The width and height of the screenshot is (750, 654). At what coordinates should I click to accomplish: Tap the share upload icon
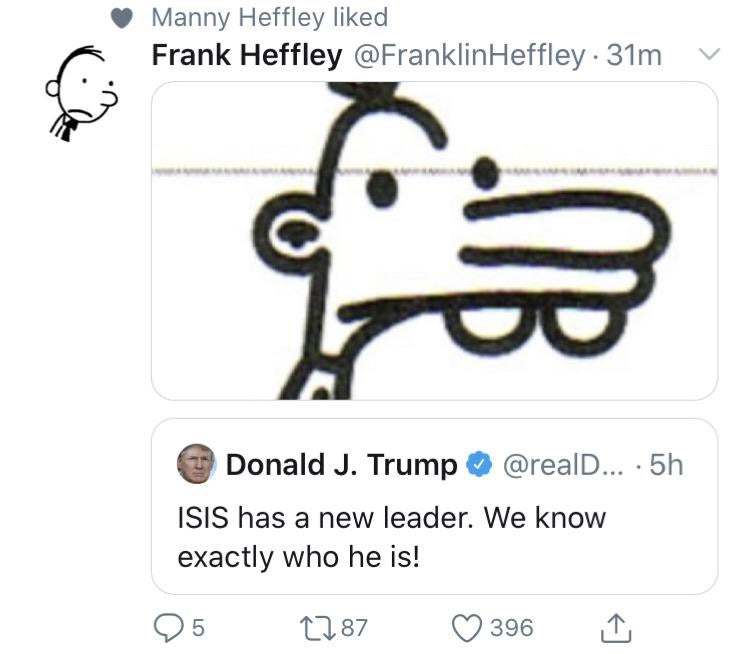pos(614,627)
